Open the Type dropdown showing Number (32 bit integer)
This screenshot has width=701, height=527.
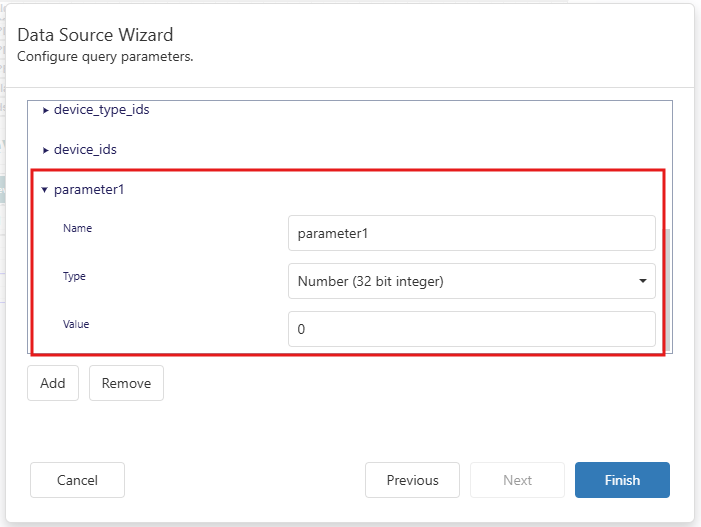(x=460, y=281)
